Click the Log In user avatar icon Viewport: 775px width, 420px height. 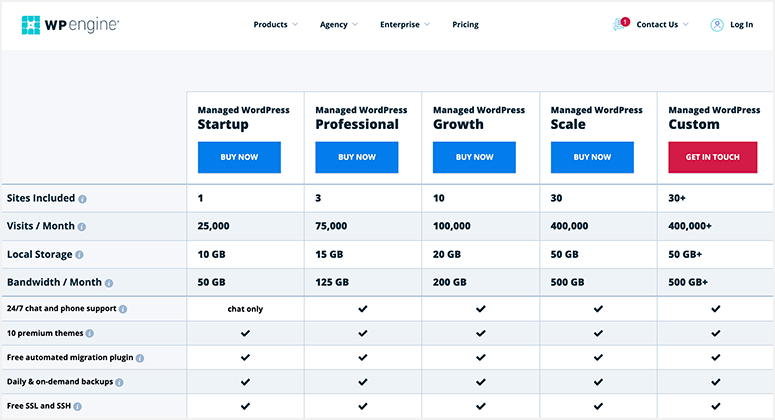[x=717, y=25]
